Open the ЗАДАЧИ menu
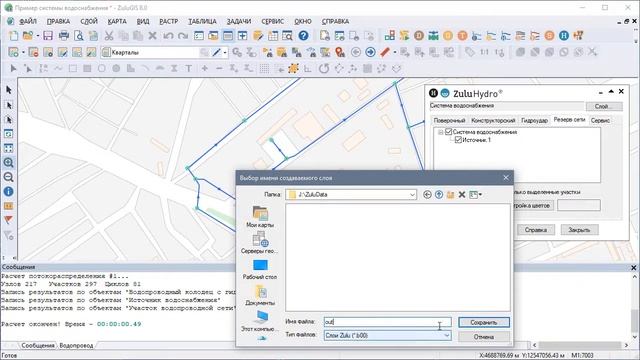 239,21
